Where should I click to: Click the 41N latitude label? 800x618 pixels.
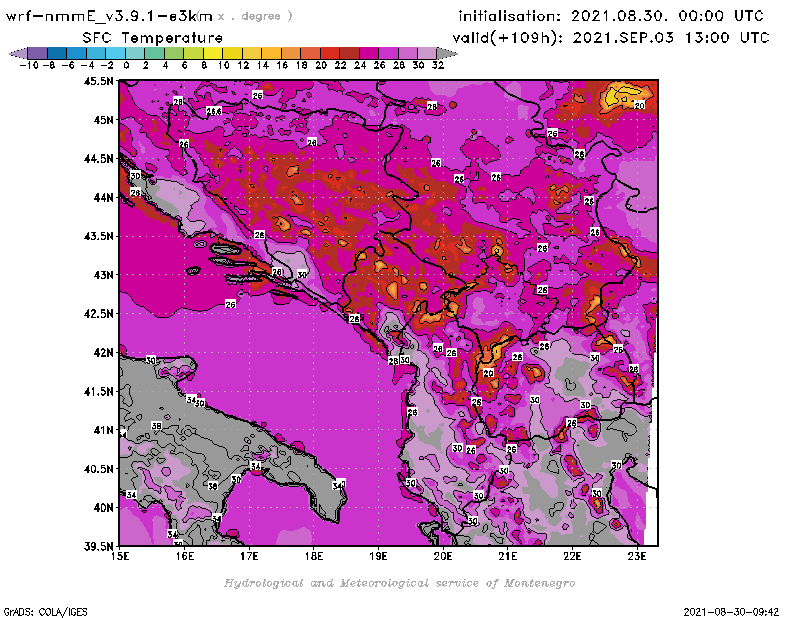[x=103, y=430]
